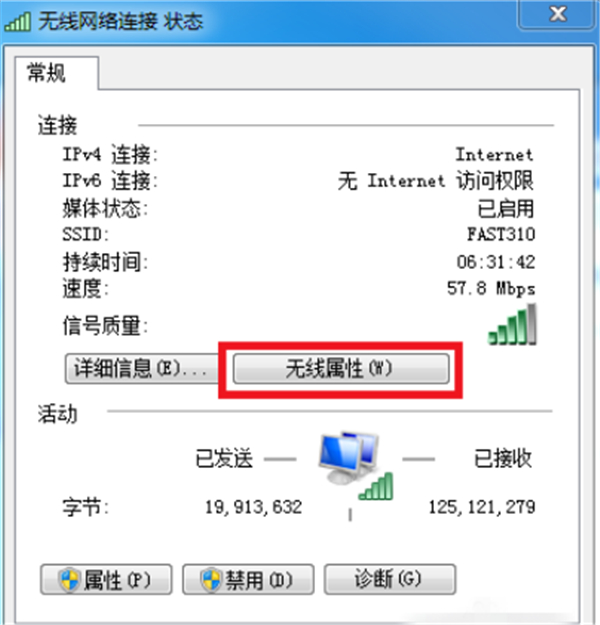
Task: Click the SSID value FAST310
Action: coord(501,234)
